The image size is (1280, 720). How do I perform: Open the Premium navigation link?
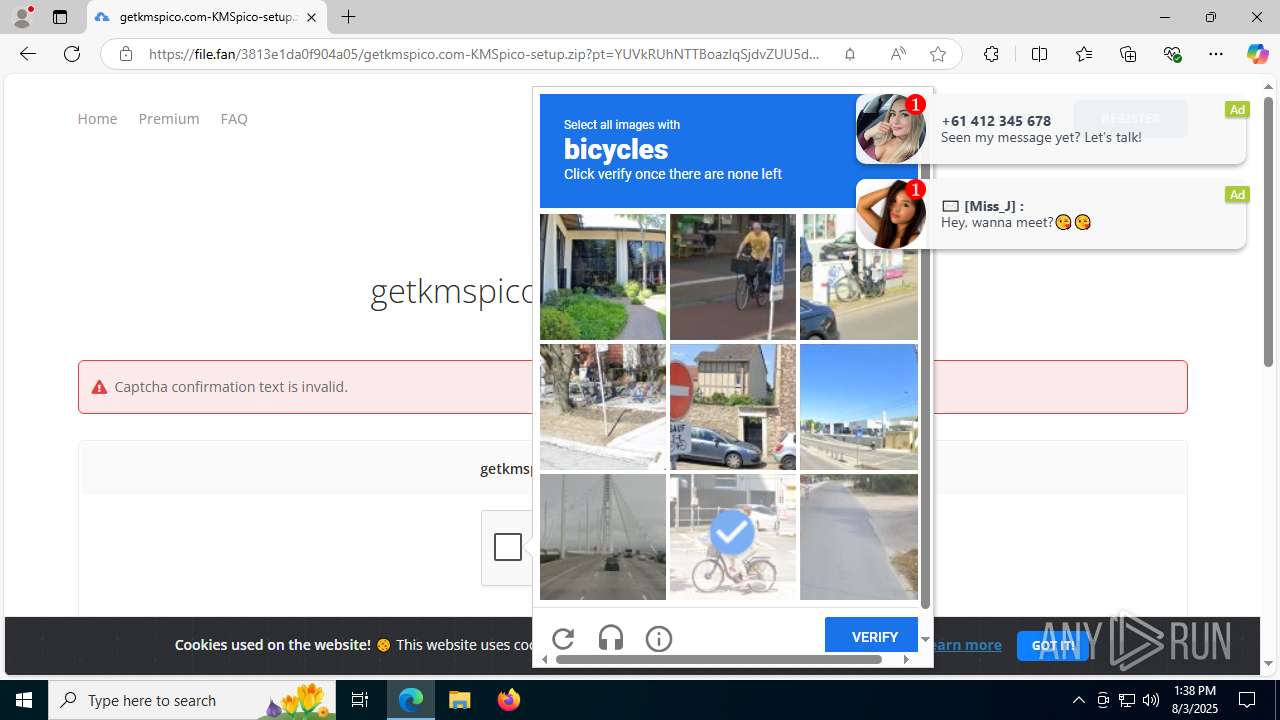pyautogui.click(x=169, y=119)
